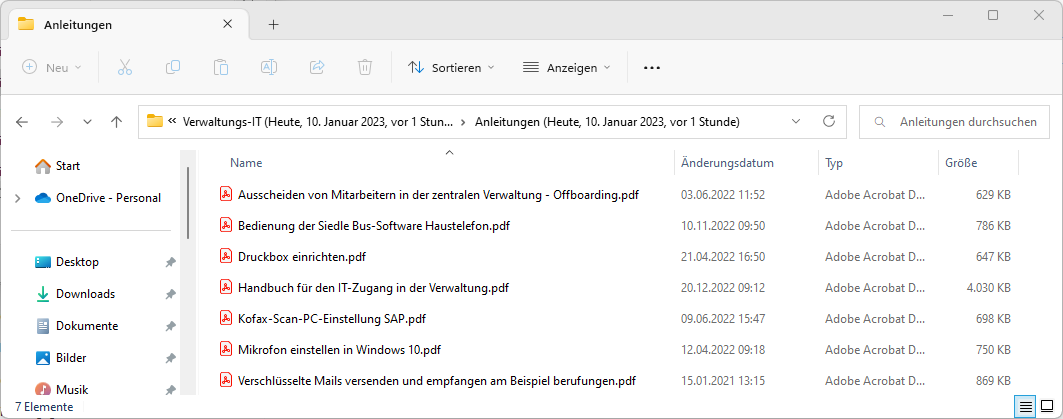
Task: Unpin Bilder using its pin icon
Action: 170,358
